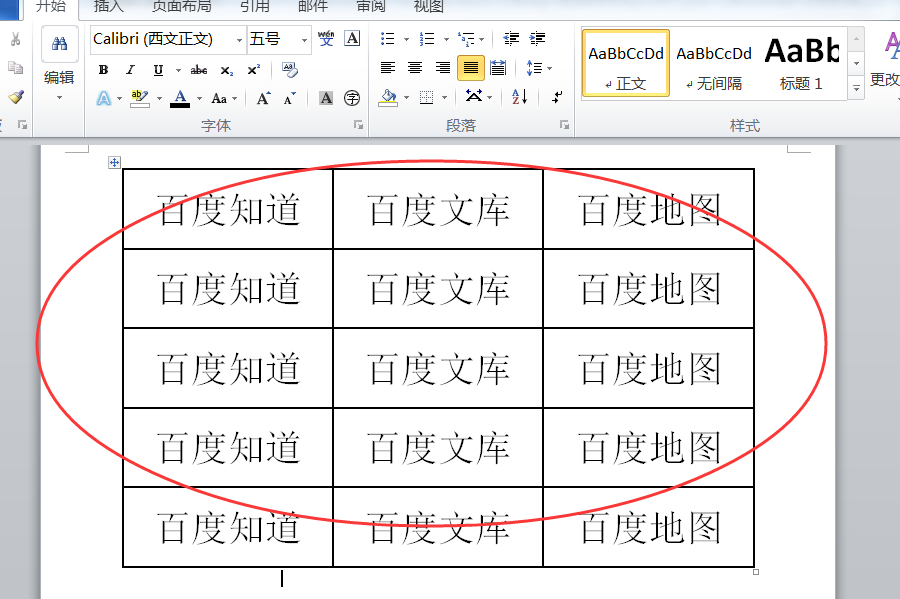Apply the font color A

(x=180, y=98)
